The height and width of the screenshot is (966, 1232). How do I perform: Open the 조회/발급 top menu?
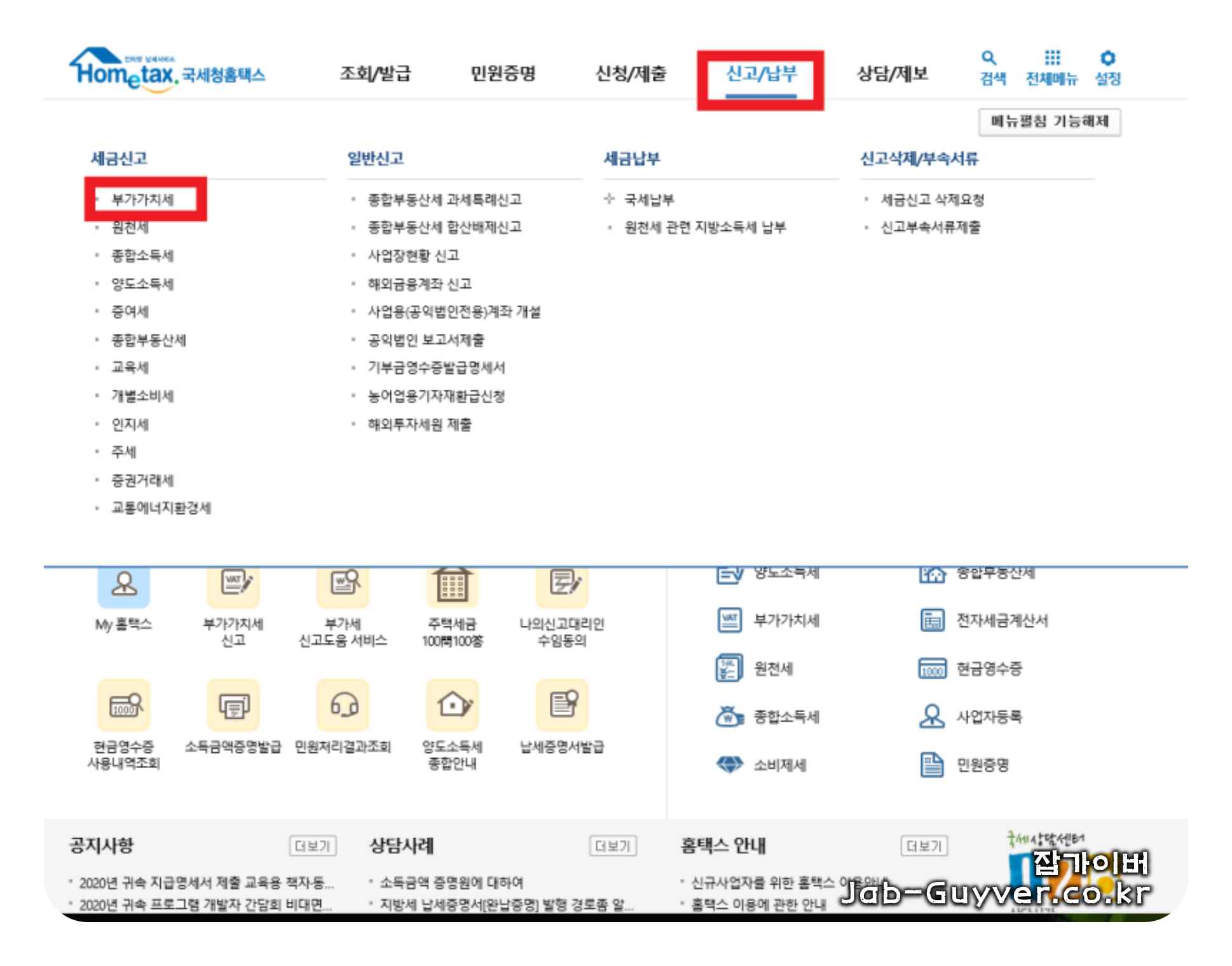[375, 74]
